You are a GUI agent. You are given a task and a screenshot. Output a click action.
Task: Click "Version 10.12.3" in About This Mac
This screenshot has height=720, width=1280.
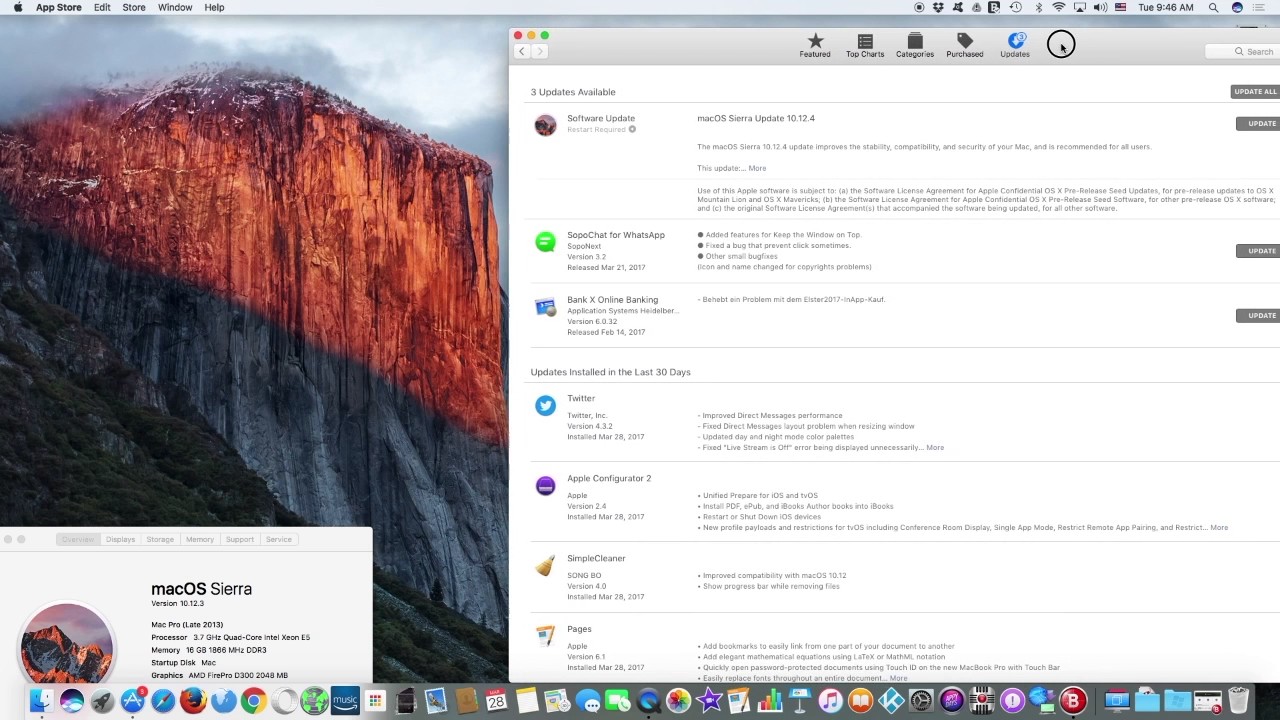click(178, 604)
